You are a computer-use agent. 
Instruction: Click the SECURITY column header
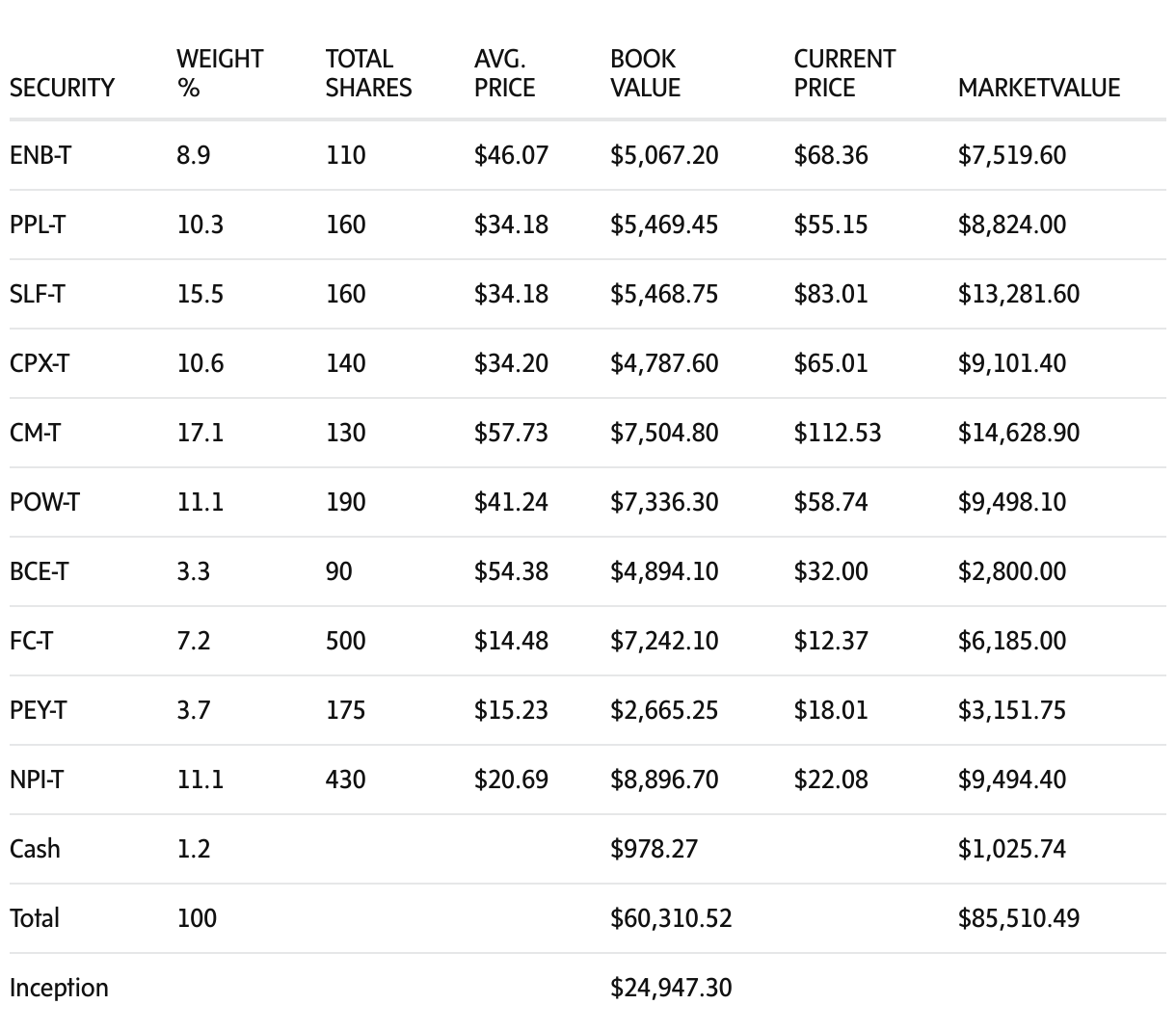62,88
